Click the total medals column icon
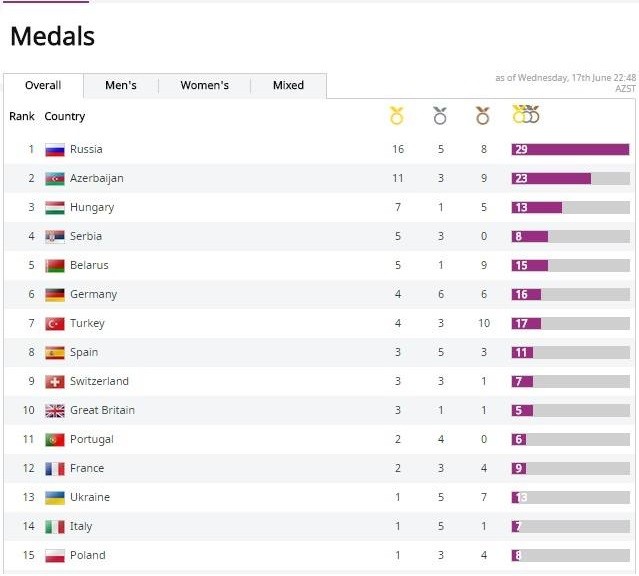639x576 pixels. 526,115
